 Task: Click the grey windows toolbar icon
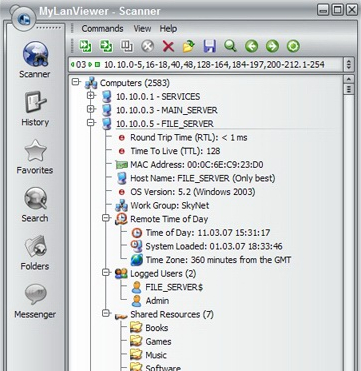click(x=127, y=46)
